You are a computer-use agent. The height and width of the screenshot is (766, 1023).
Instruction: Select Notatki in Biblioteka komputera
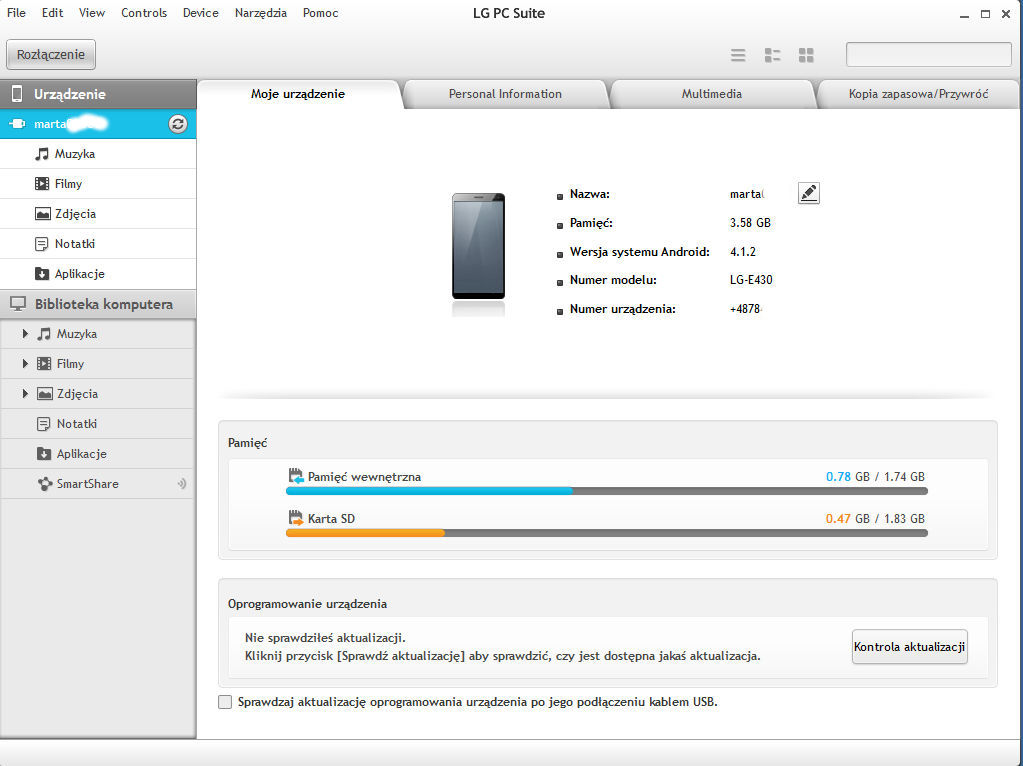tap(98, 424)
